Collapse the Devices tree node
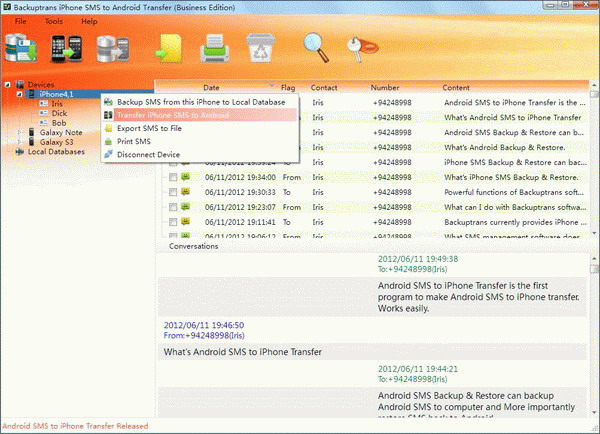This screenshot has height=434, width=600. point(8,85)
